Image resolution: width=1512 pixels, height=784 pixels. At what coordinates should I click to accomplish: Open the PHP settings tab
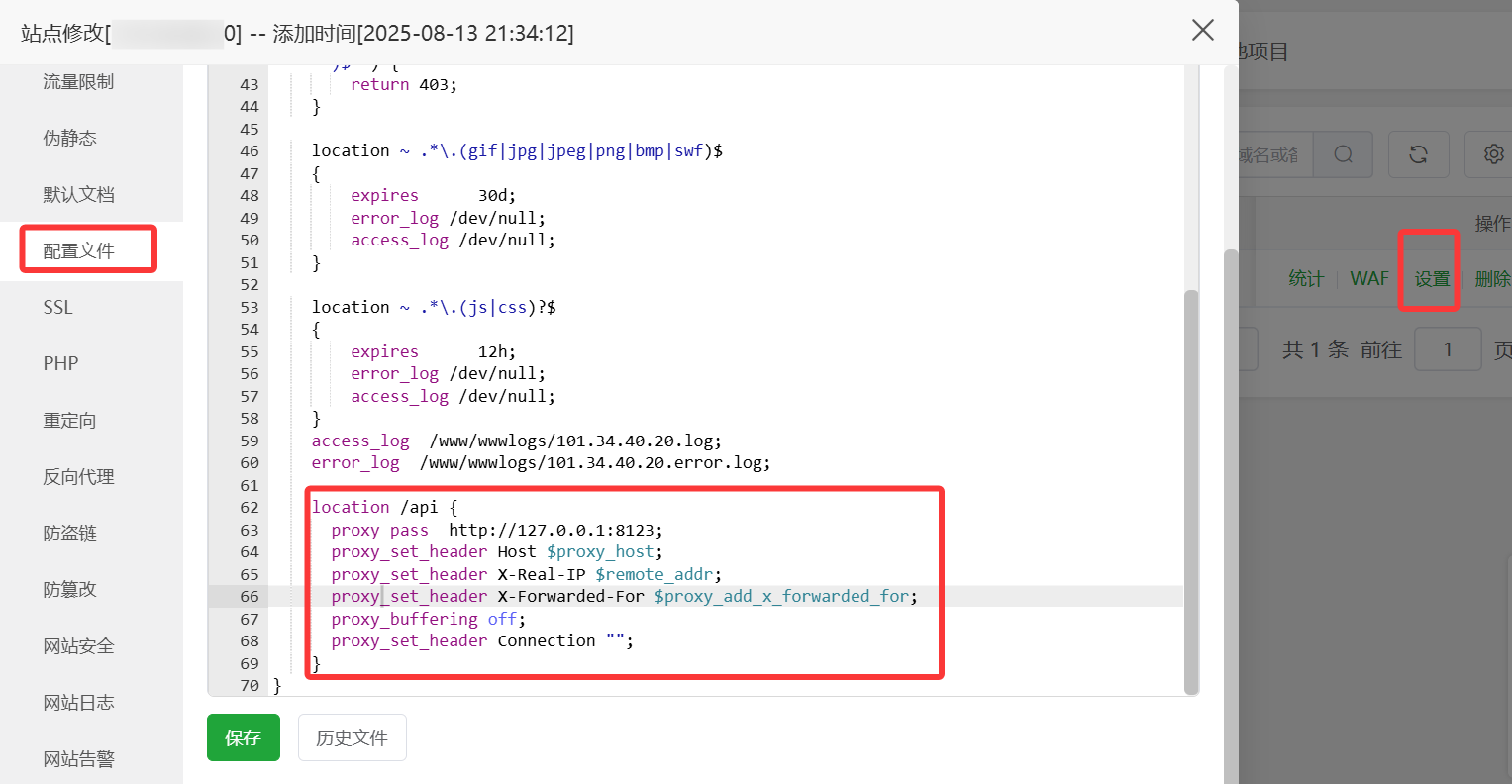(60, 364)
